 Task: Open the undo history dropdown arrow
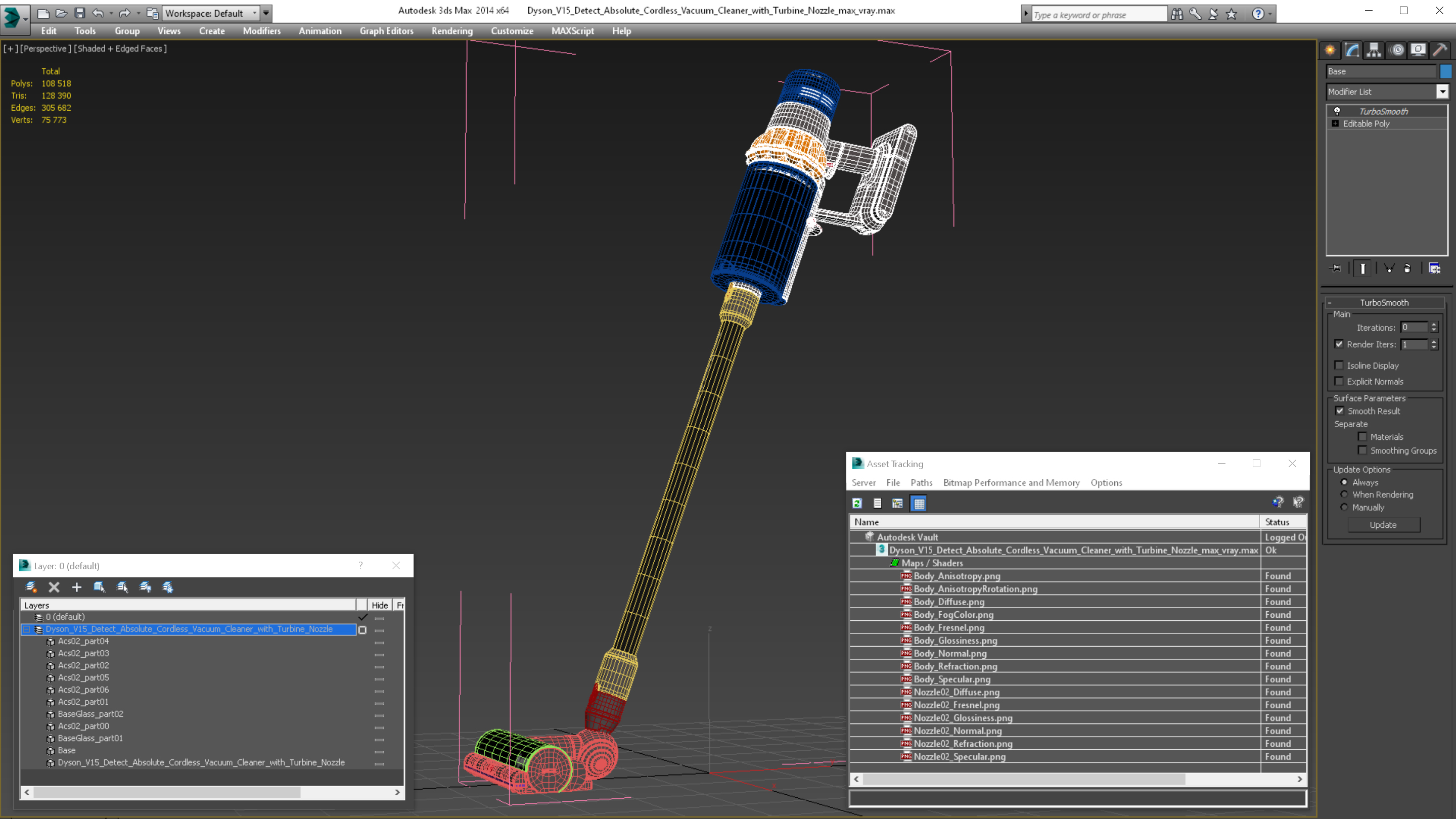111,13
